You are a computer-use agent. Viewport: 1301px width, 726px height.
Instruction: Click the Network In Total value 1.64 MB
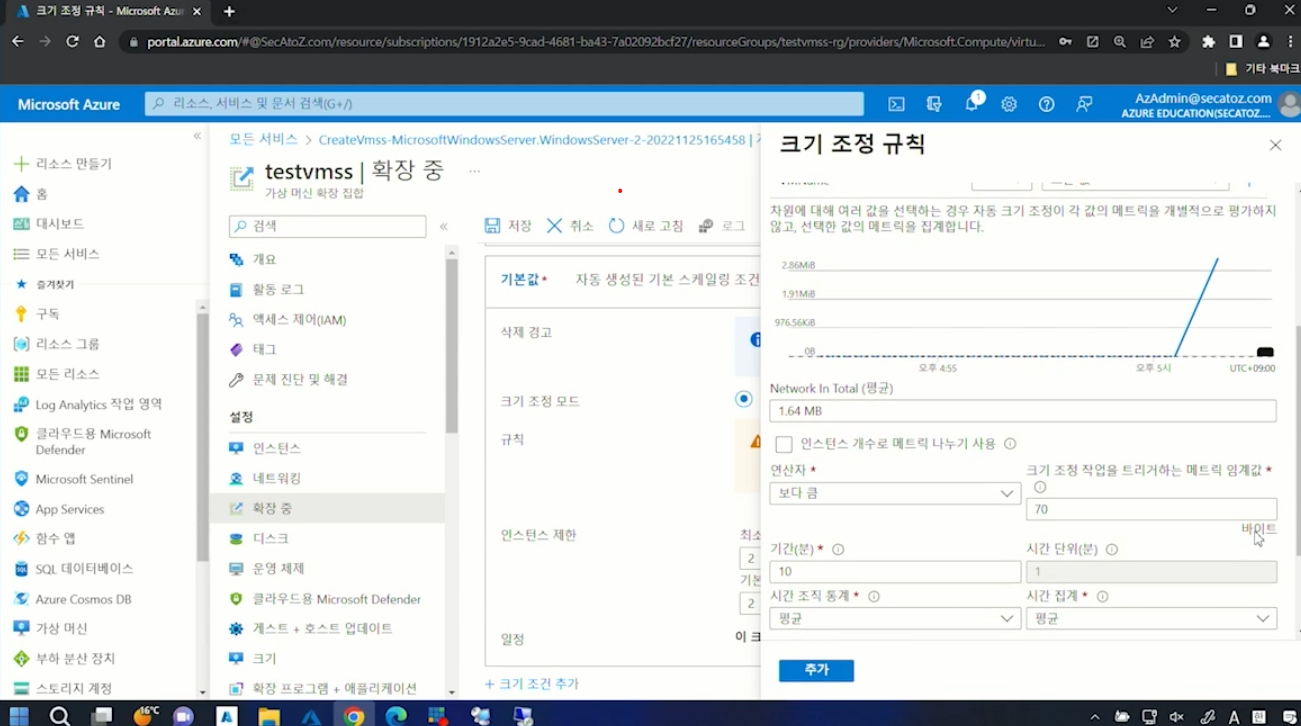pyautogui.click(x=1022, y=411)
